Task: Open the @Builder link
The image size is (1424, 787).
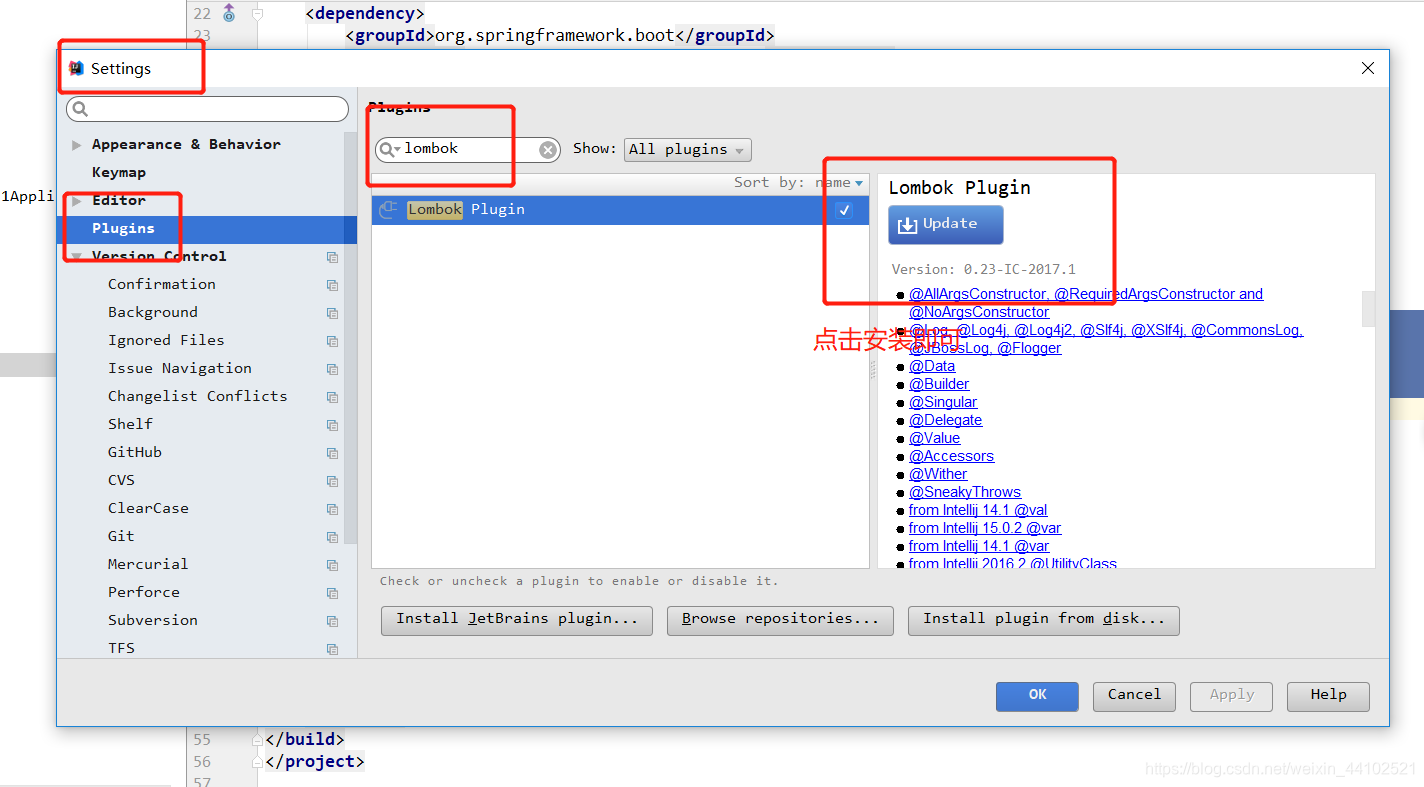Action: pyautogui.click(x=939, y=385)
